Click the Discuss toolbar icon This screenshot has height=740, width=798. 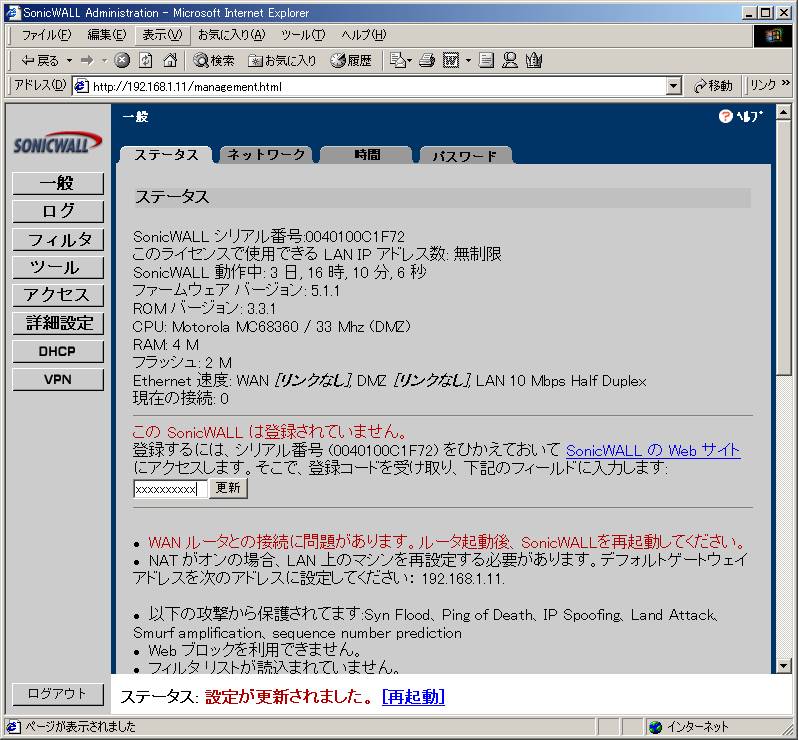pyautogui.click(x=486, y=61)
